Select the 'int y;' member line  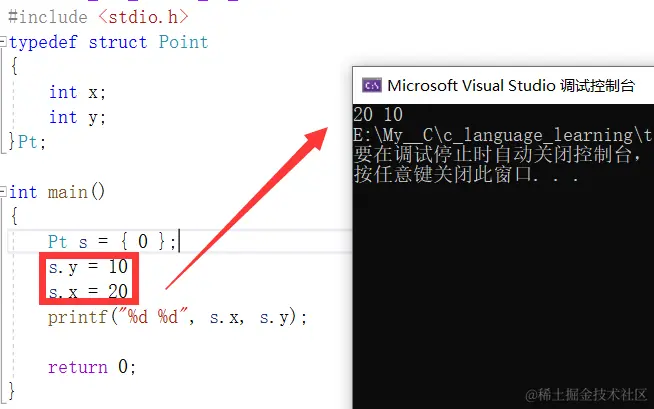[77, 117]
